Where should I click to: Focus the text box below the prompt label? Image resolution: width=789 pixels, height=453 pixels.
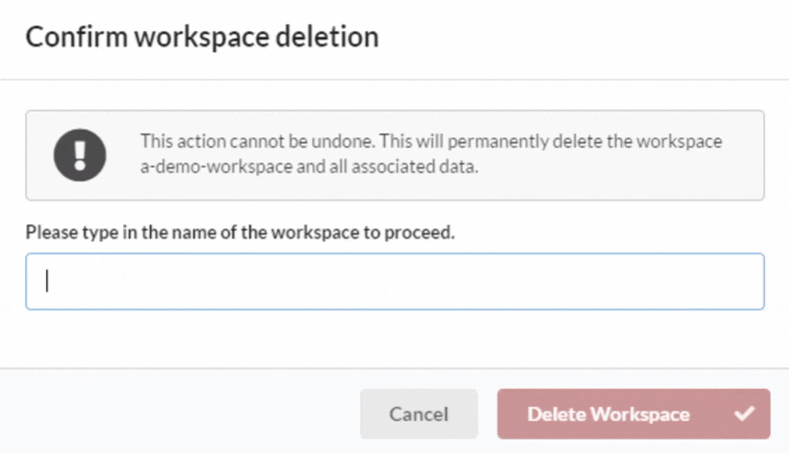pyautogui.click(x=395, y=281)
